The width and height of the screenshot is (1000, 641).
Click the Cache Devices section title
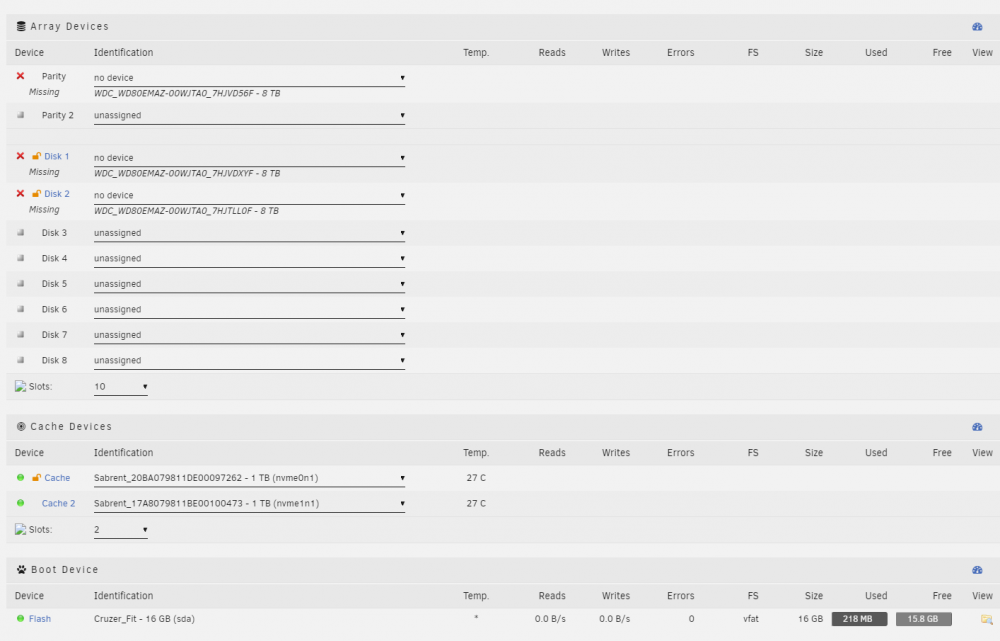[71, 426]
